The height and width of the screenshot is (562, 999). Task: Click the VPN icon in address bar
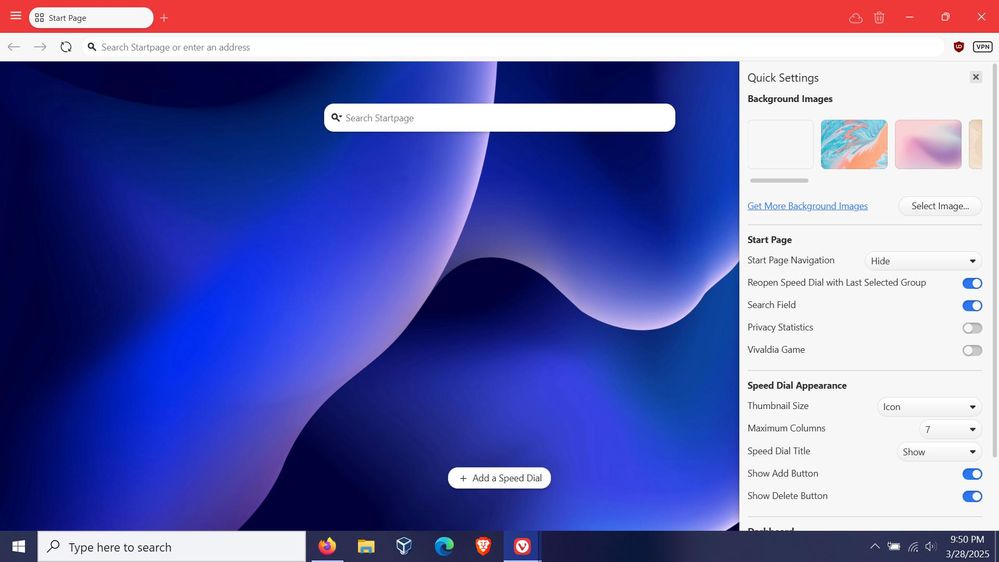982,47
